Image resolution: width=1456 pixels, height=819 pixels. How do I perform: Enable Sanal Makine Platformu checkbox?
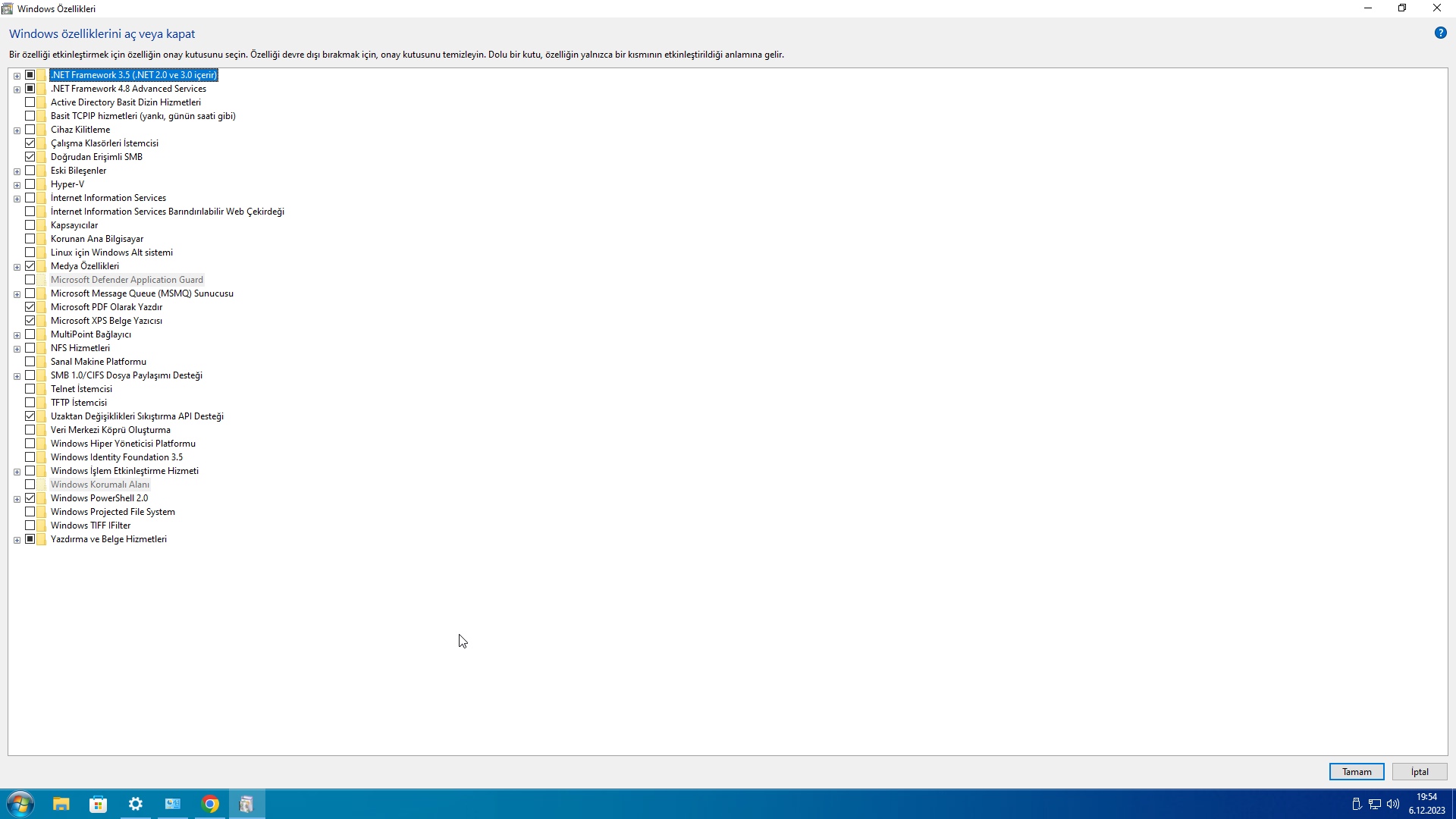click(x=30, y=362)
